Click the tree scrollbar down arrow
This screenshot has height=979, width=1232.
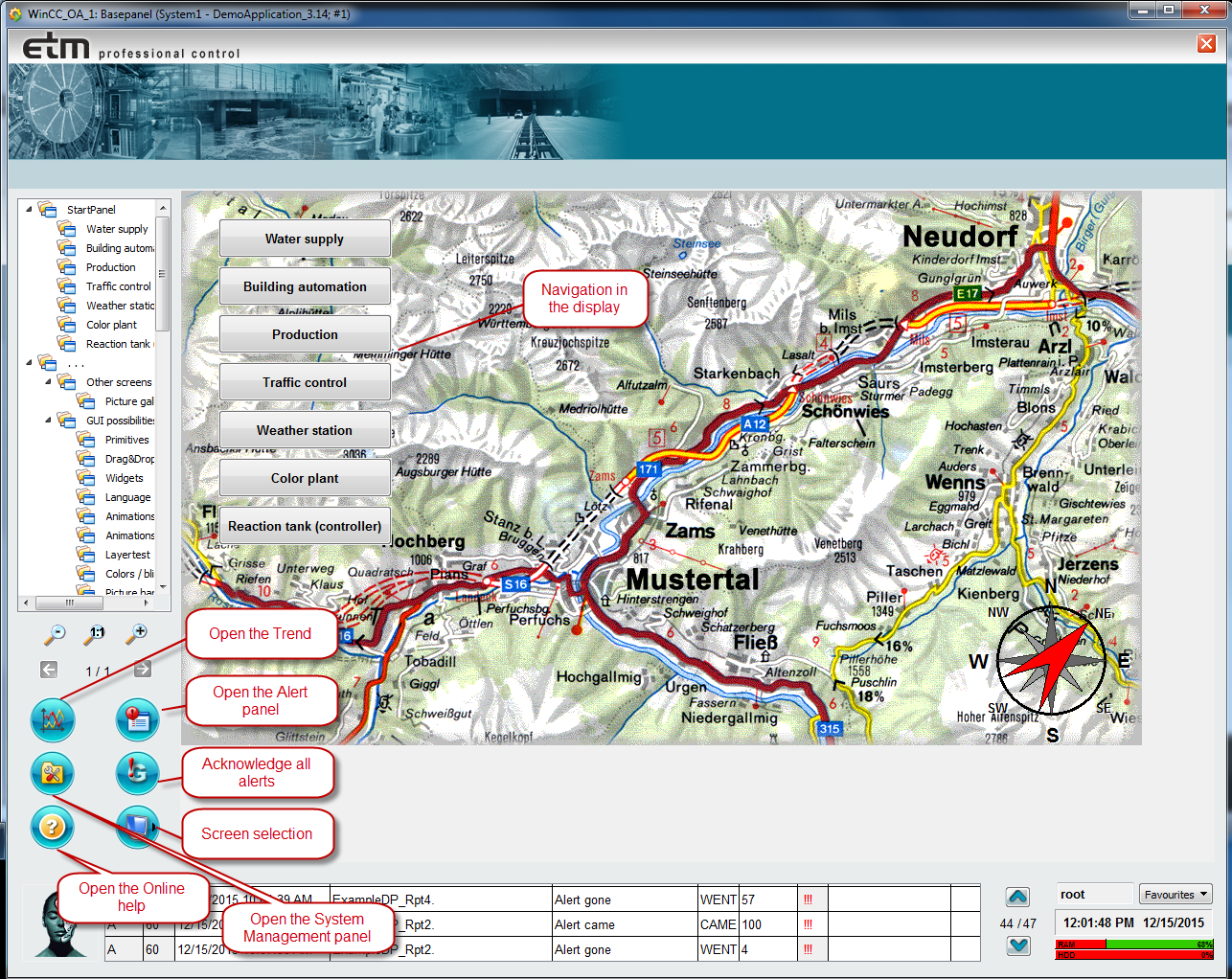tap(162, 586)
